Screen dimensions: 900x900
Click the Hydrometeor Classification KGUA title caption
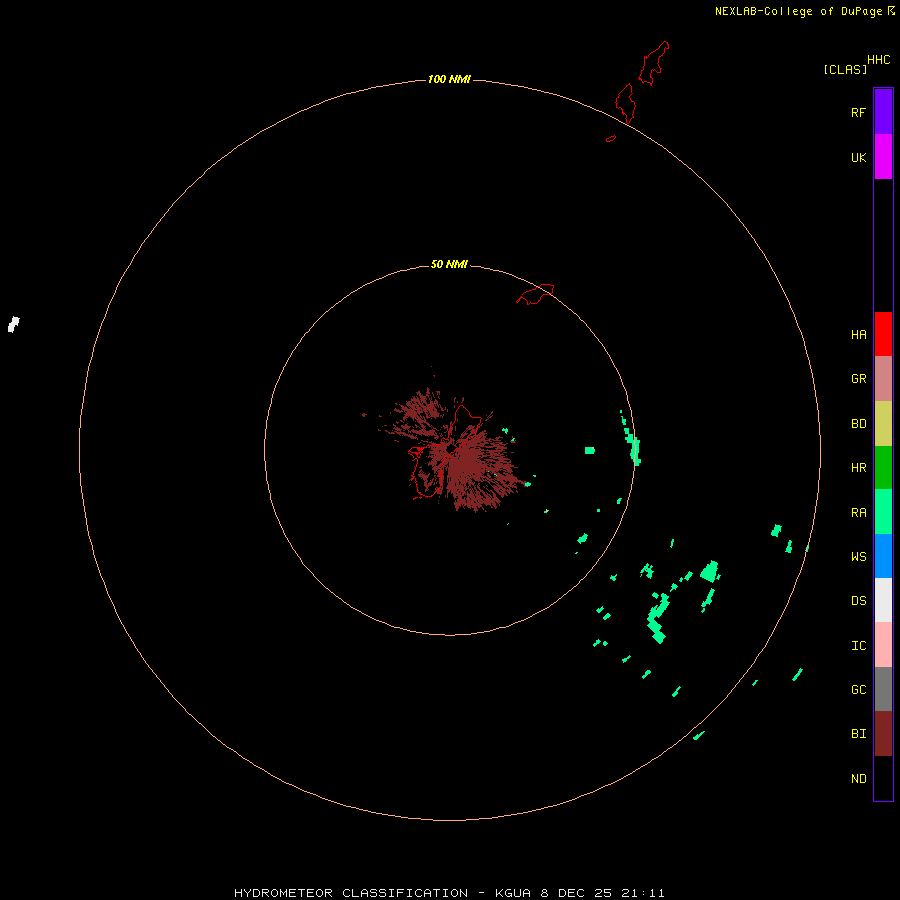[449, 893]
